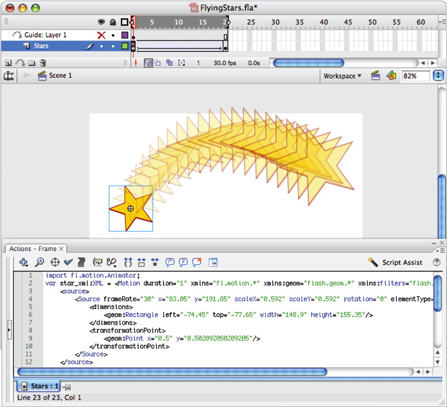Click purple outline swatch of Guide layer
The height and width of the screenshot is (407, 447).
[125, 35]
